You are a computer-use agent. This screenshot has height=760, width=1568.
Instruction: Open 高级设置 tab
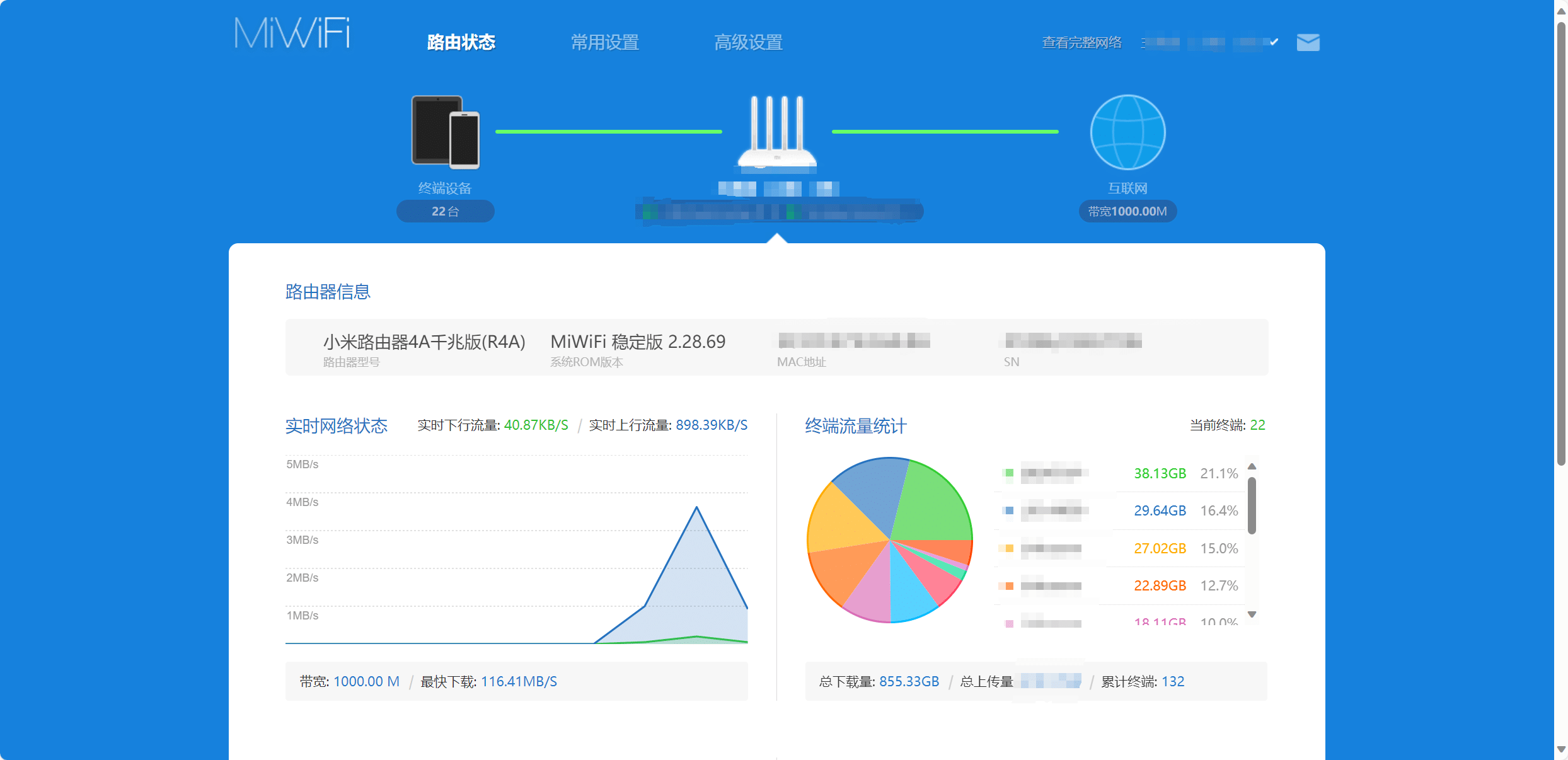pyautogui.click(x=749, y=42)
